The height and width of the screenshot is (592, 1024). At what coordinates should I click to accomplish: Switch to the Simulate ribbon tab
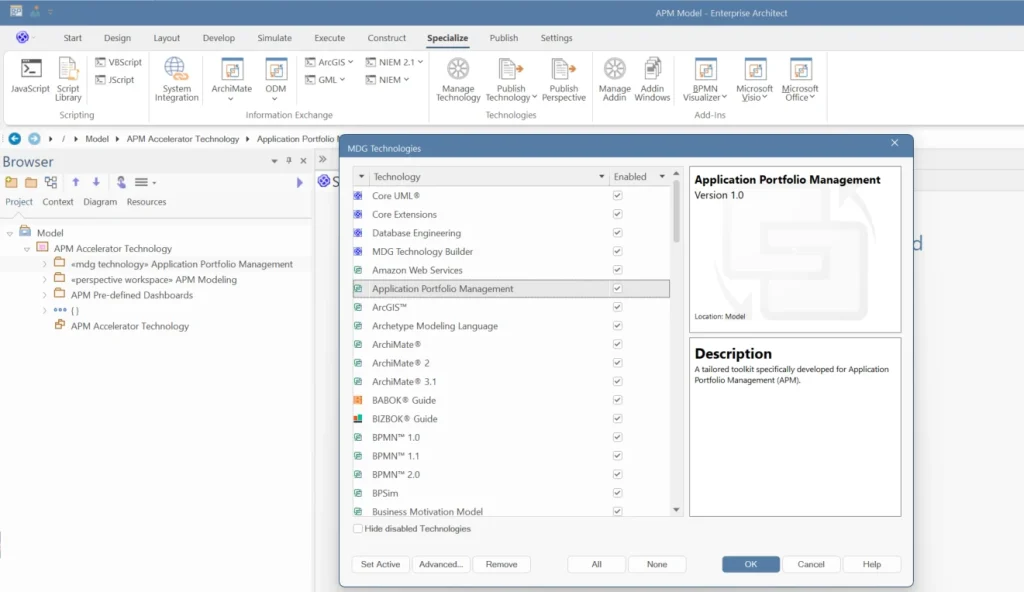[x=274, y=38]
